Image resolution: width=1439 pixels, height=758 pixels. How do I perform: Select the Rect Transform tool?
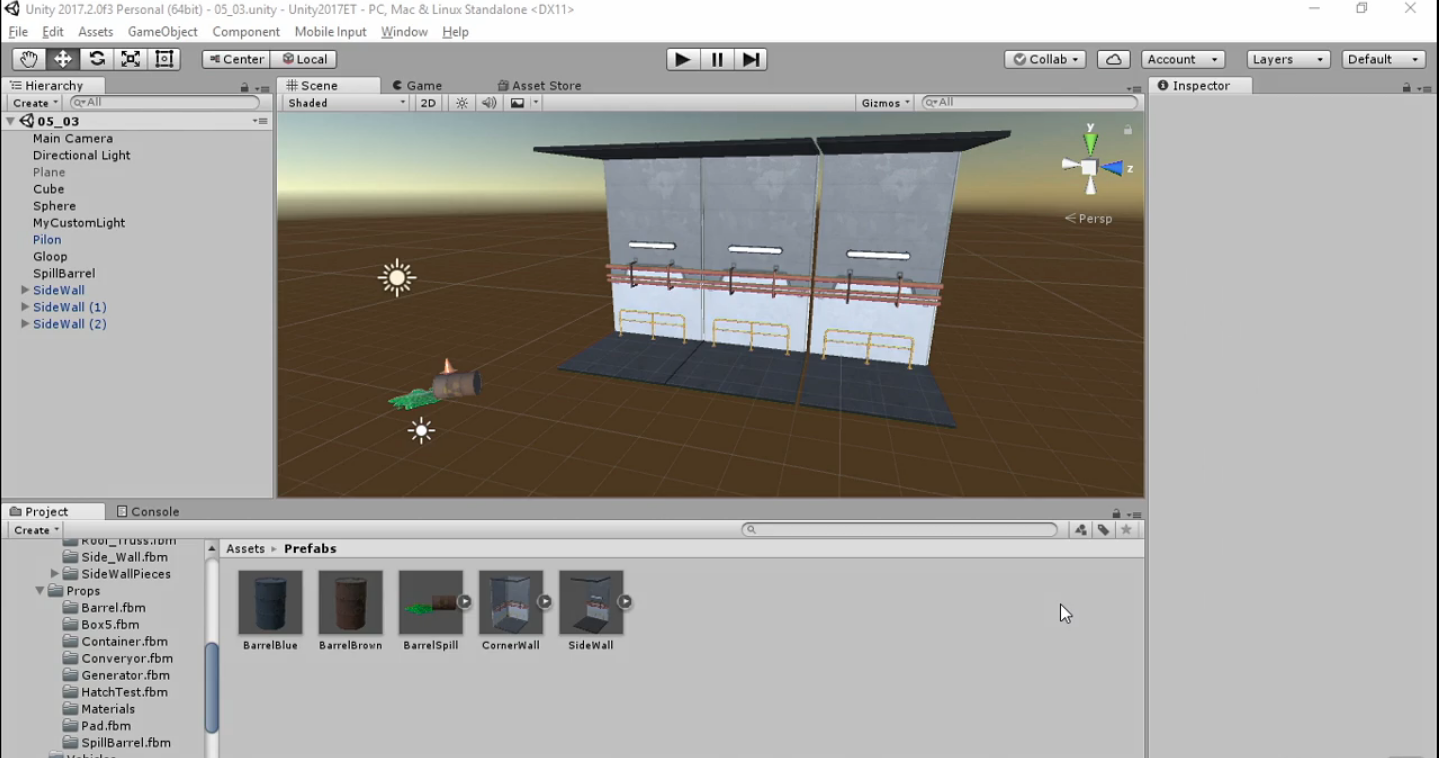click(x=164, y=59)
